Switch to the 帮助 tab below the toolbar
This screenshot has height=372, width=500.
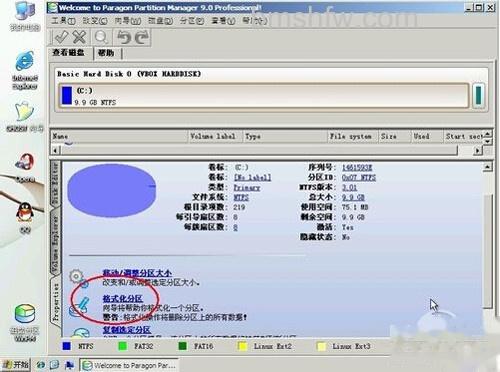point(106,53)
